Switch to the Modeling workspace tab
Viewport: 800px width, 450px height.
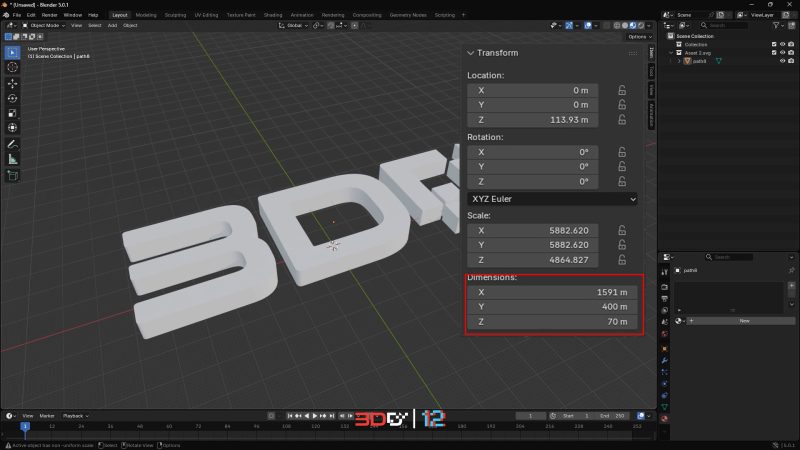pyautogui.click(x=146, y=15)
